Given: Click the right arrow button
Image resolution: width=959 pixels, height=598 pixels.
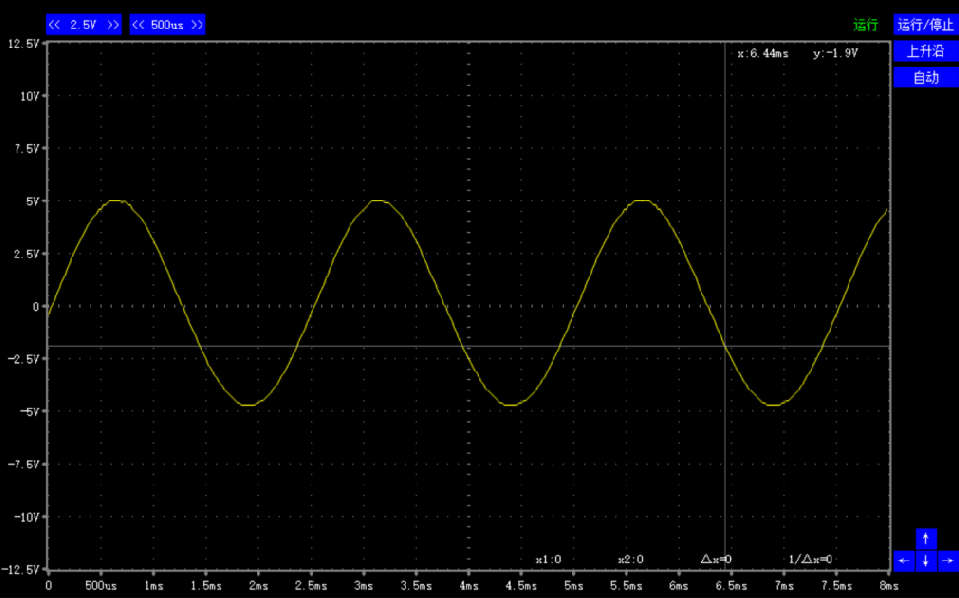Looking at the screenshot, I should [948, 561].
